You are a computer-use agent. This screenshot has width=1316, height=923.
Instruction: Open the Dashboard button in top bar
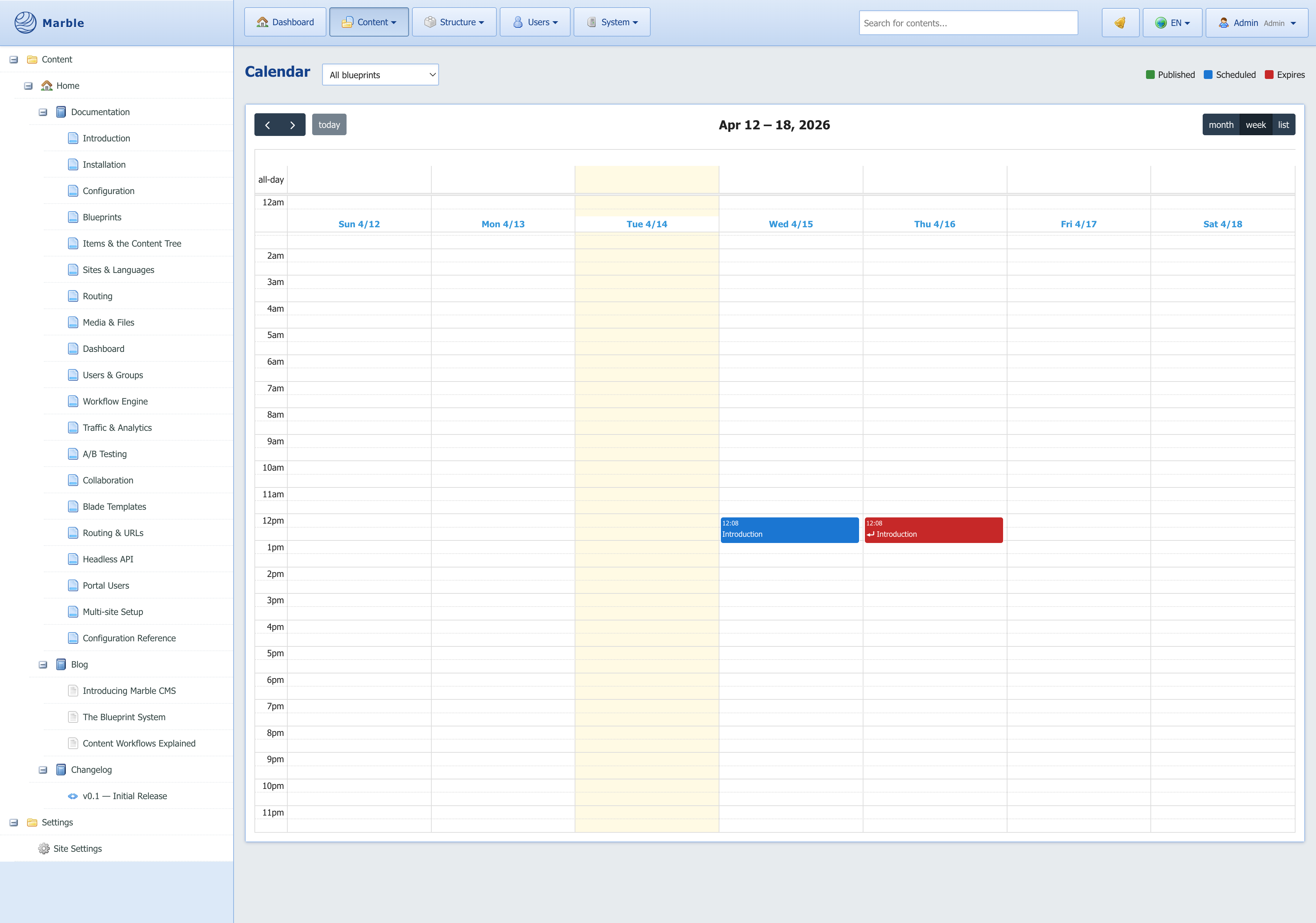[x=285, y=22]
